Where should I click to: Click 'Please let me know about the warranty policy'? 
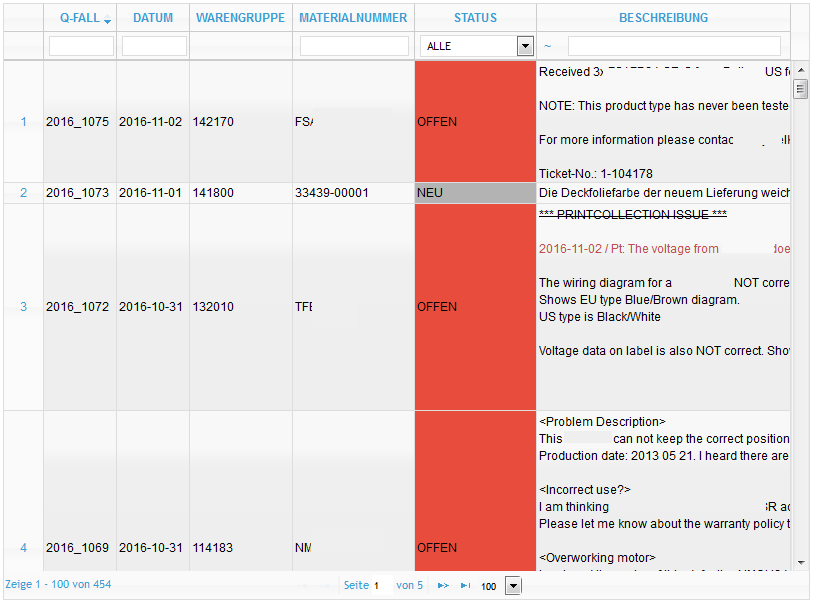tap(664, 524)
